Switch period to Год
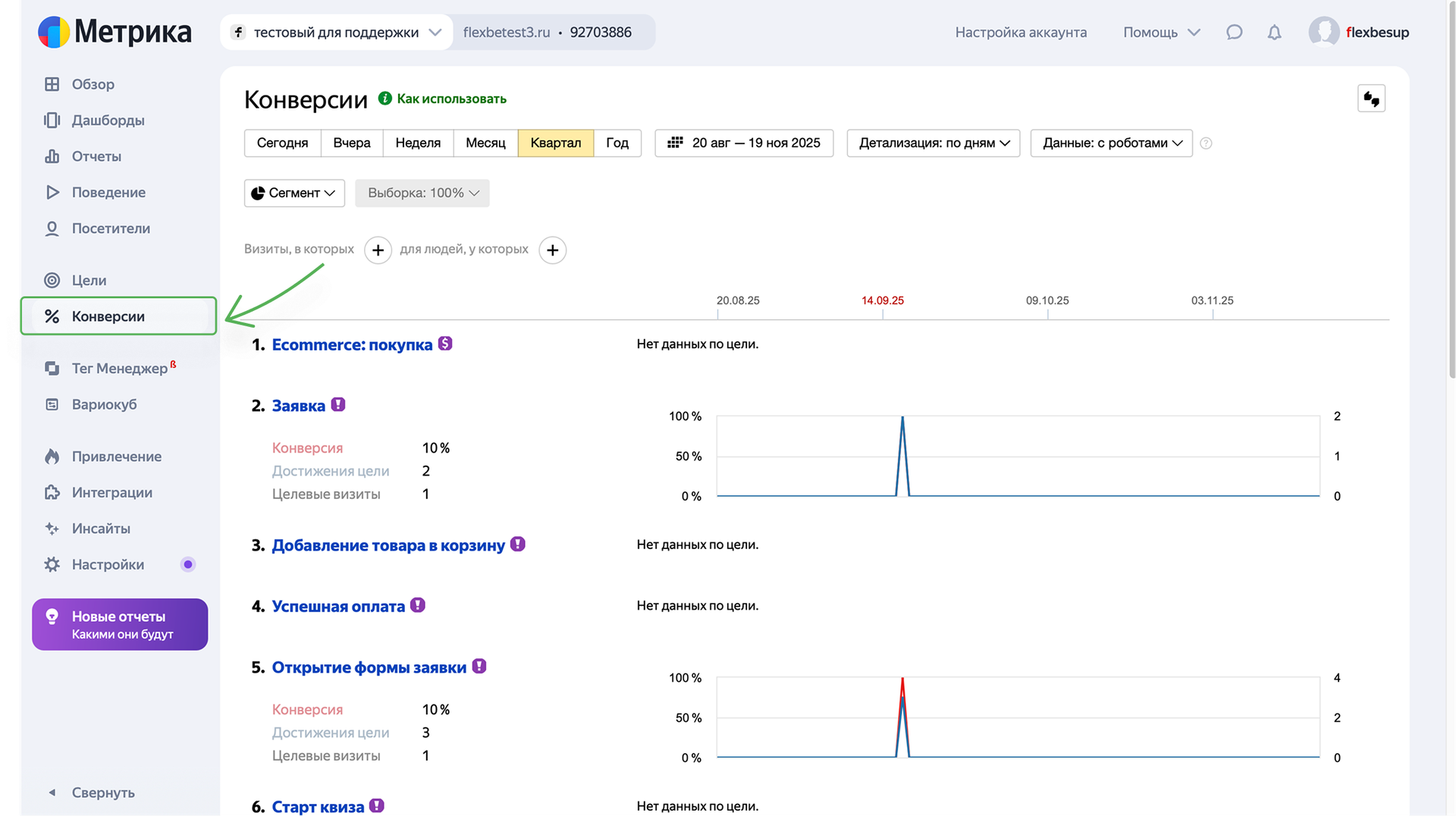 click(x=617, y=143)
